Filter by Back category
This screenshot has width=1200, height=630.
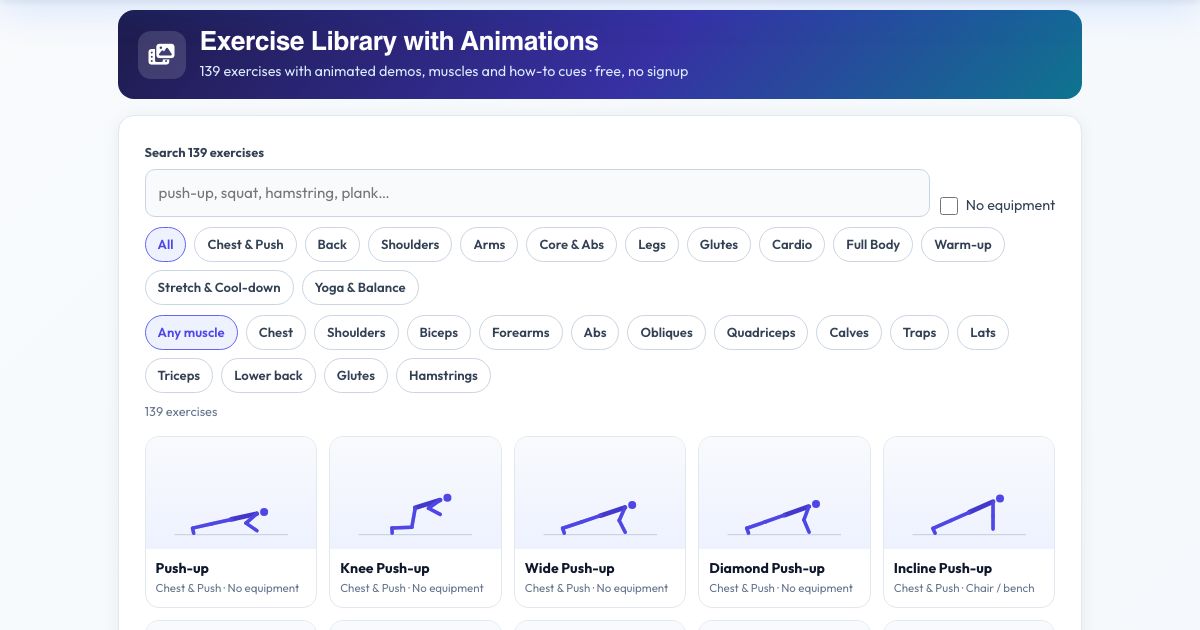pyautogui.click(x=332, y=244)
